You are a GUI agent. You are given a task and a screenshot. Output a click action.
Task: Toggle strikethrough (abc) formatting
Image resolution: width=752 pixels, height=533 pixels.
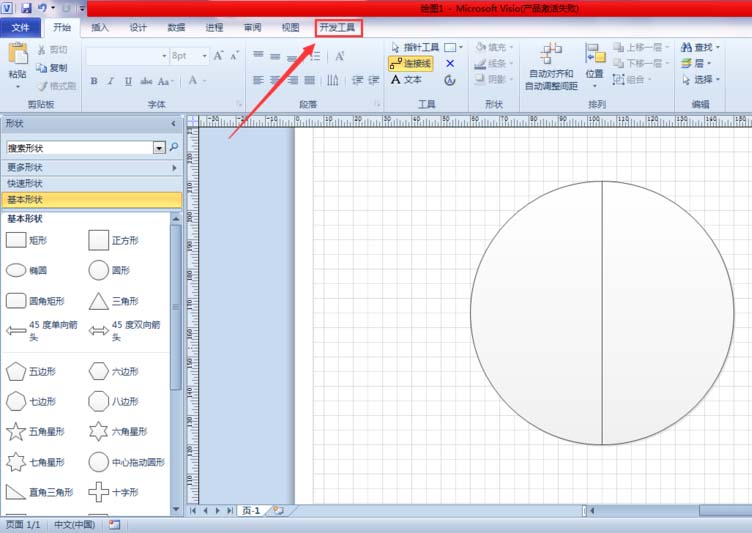click(x=146, y=81)
